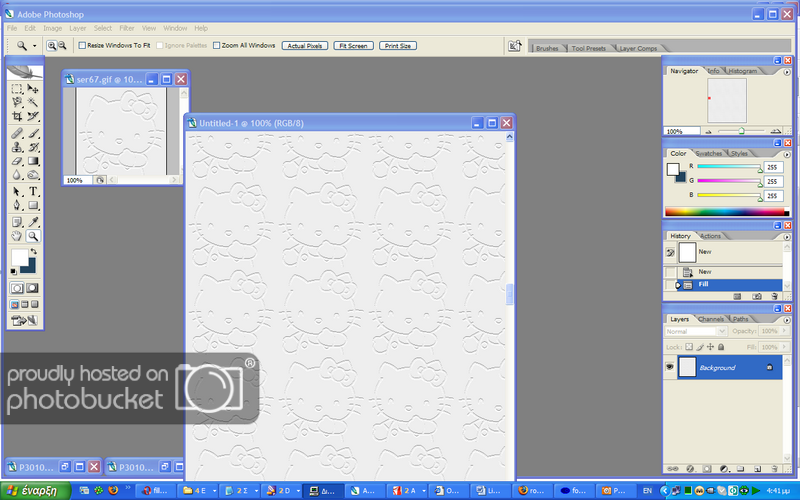Select the Move tool
Viewport: 800px width, 500px height.
pos(33,89)
